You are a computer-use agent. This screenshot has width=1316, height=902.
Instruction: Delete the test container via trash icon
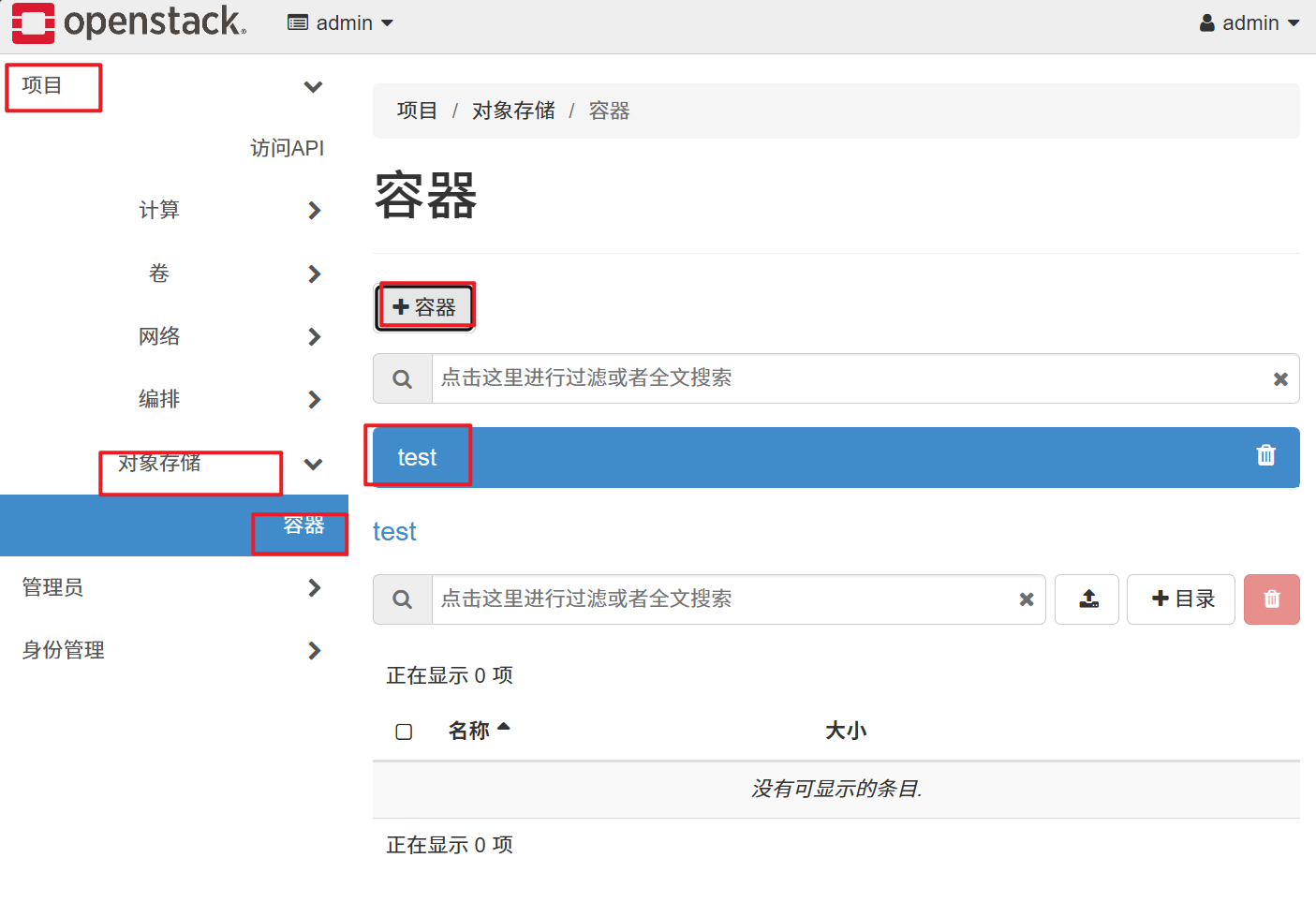(x=1265, y=455)
